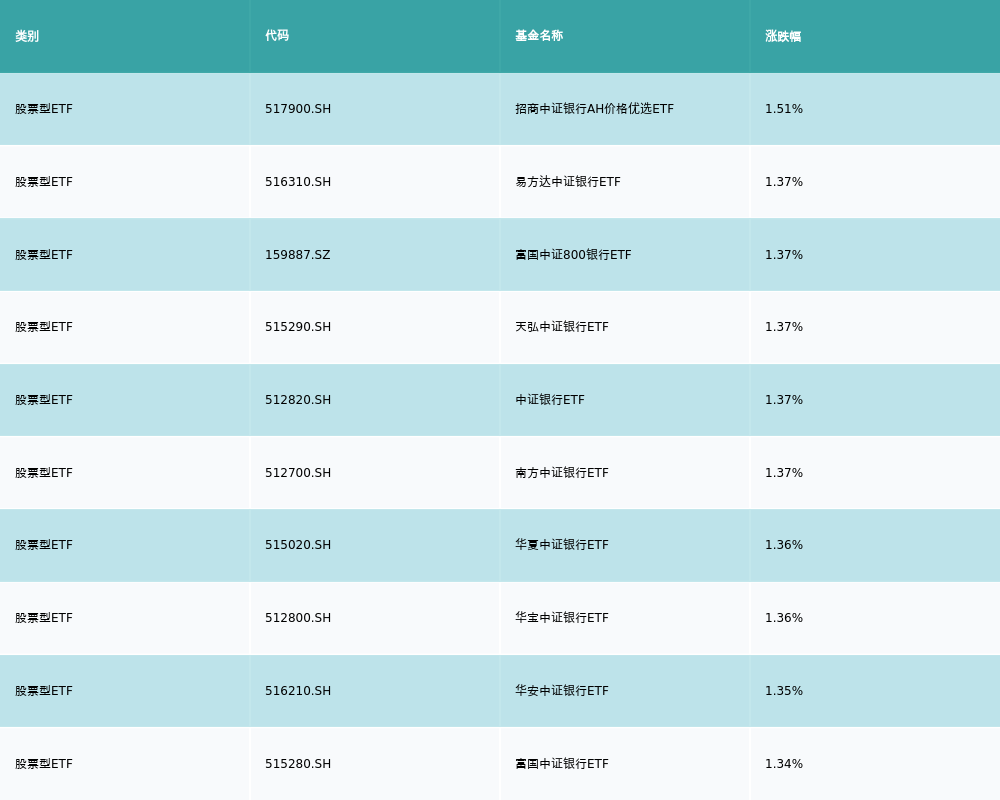Click fund name 南方中证银行ETF
1000x800 pixels.
coord(562,473)
